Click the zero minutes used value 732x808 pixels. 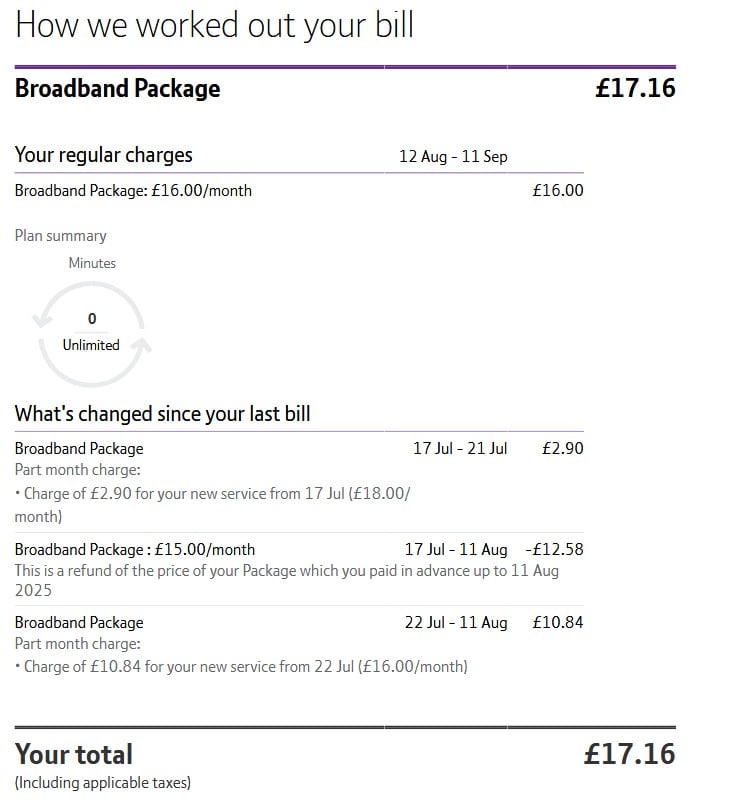[x=92, y=318]
